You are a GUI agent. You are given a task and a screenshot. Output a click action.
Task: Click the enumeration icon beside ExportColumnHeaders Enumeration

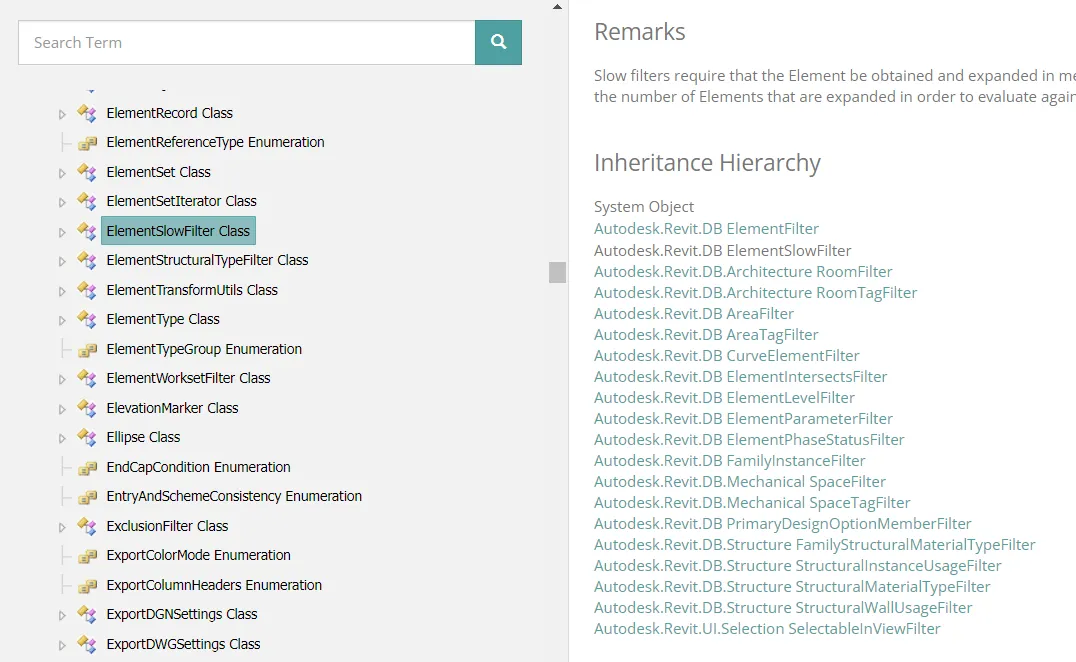87,586
